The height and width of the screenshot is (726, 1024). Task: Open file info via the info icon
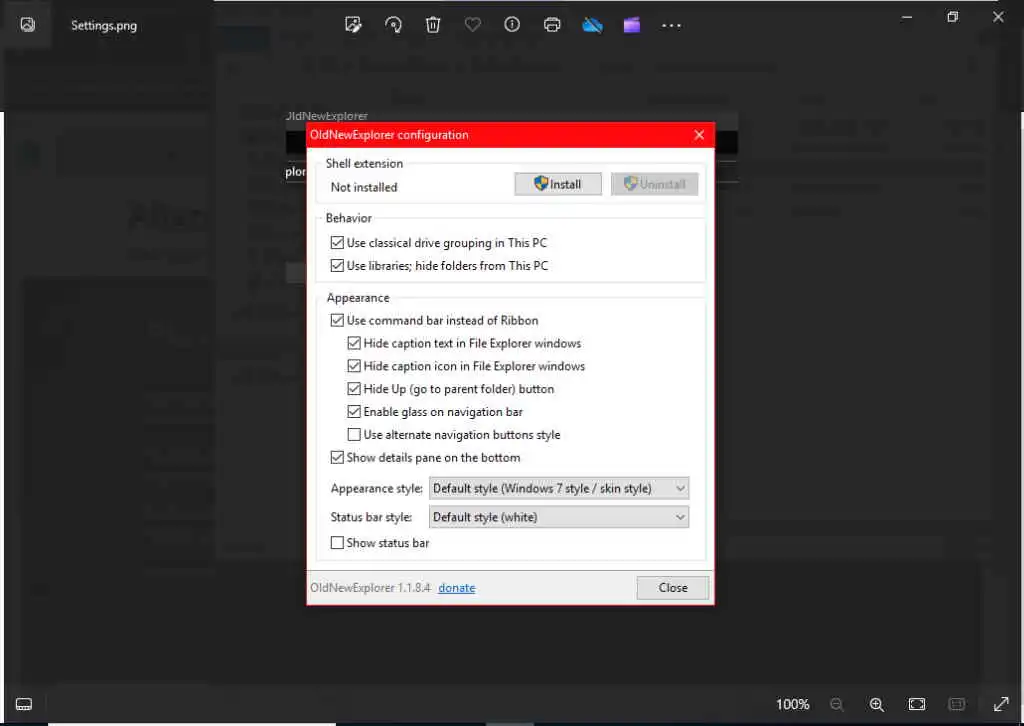(512, 25)
